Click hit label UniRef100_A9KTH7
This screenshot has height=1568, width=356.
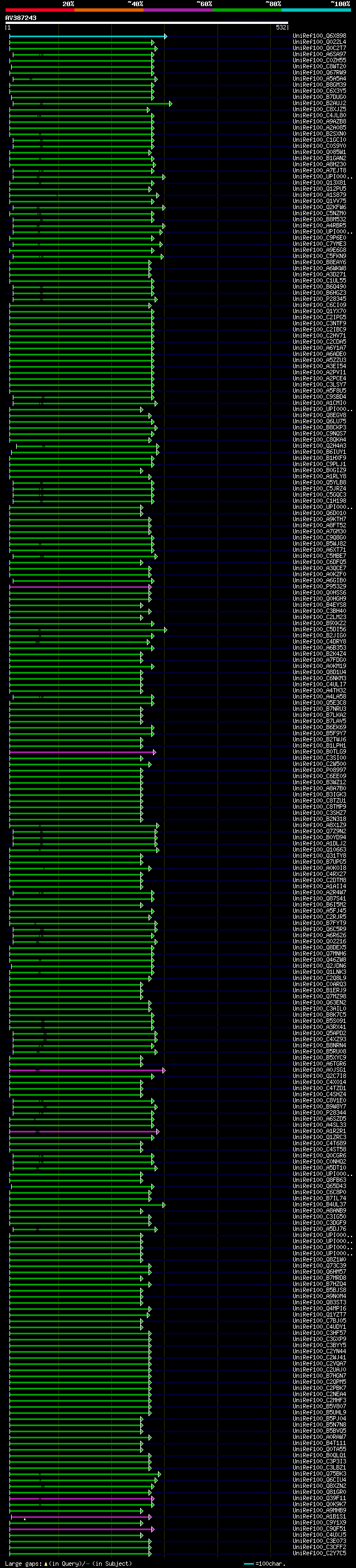[319, 518]
